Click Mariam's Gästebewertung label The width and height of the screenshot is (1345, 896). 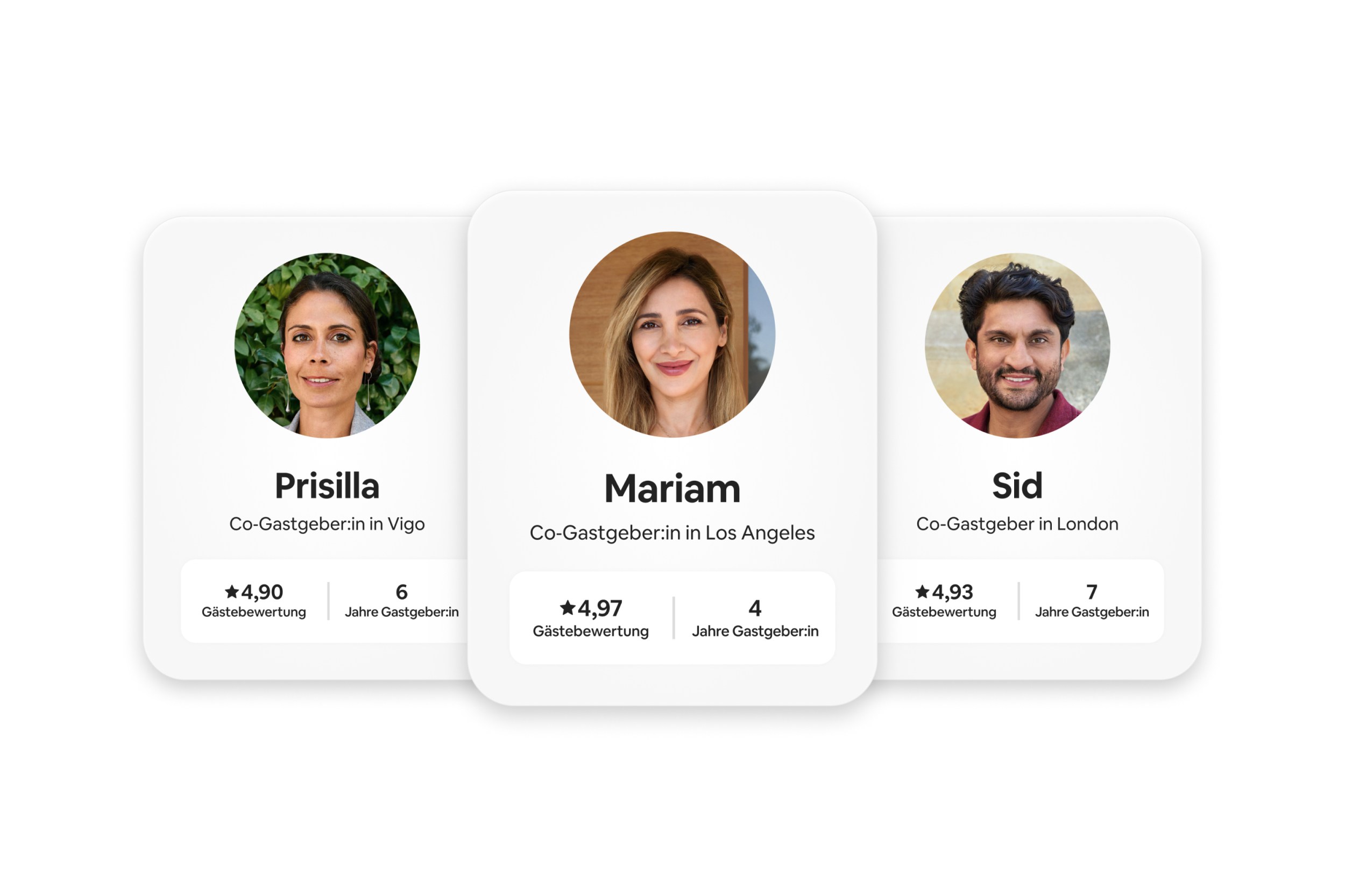pos(591,631)
